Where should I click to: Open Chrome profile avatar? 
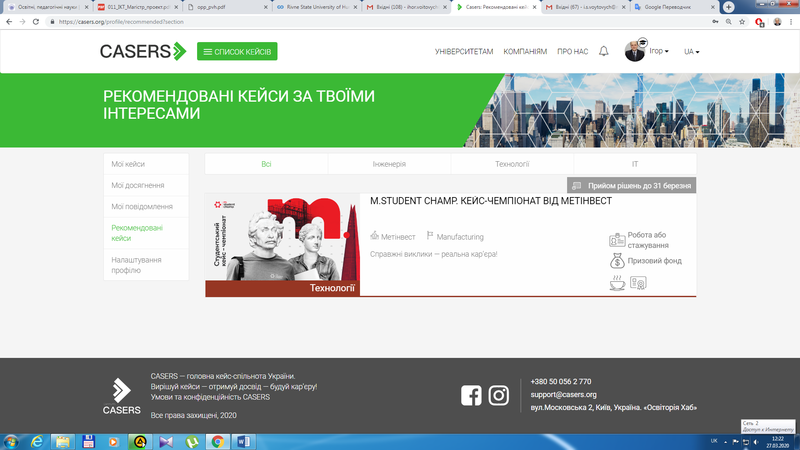click(x=777, y=22)
